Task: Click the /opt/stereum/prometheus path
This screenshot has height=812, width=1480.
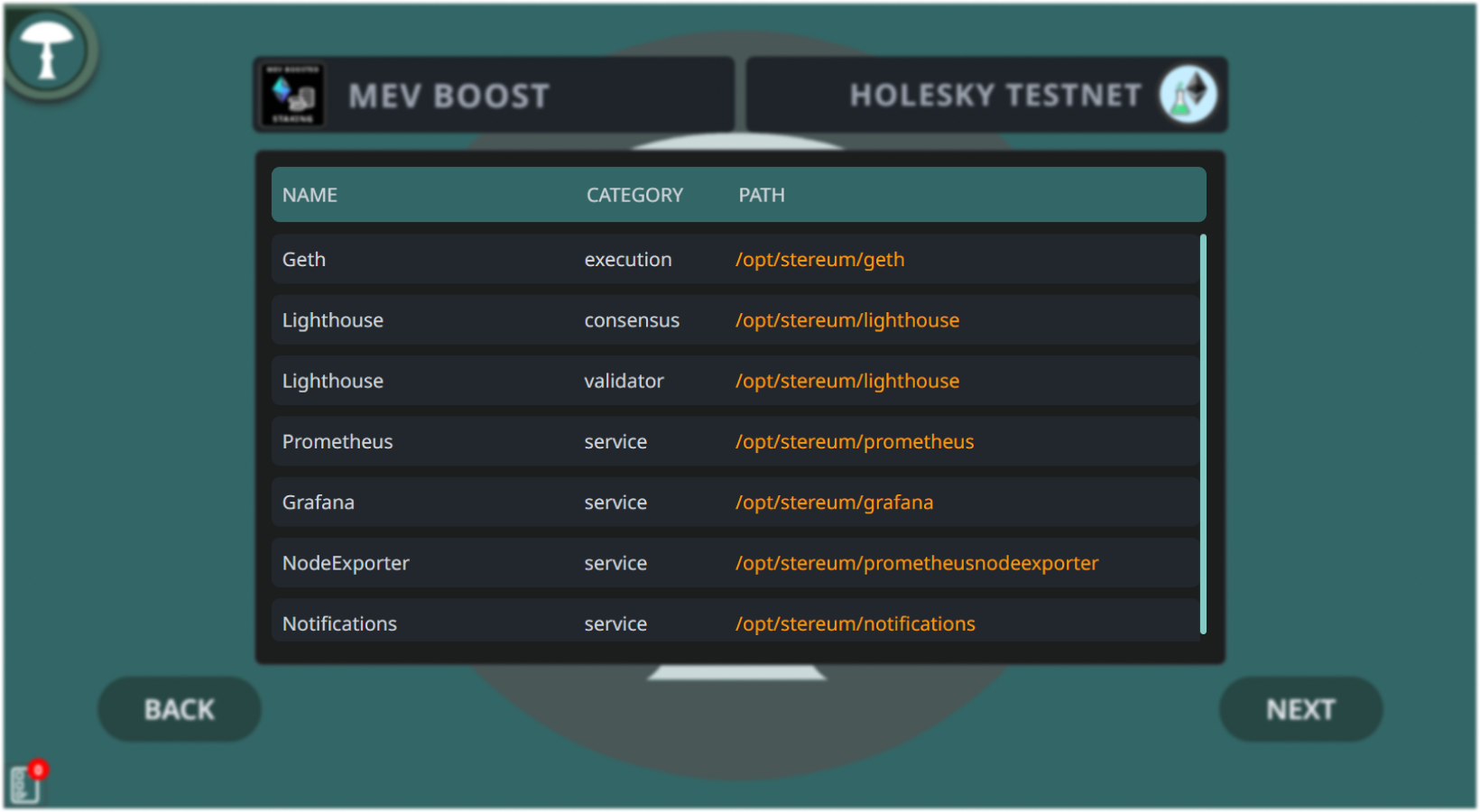Action: (855, 442)
